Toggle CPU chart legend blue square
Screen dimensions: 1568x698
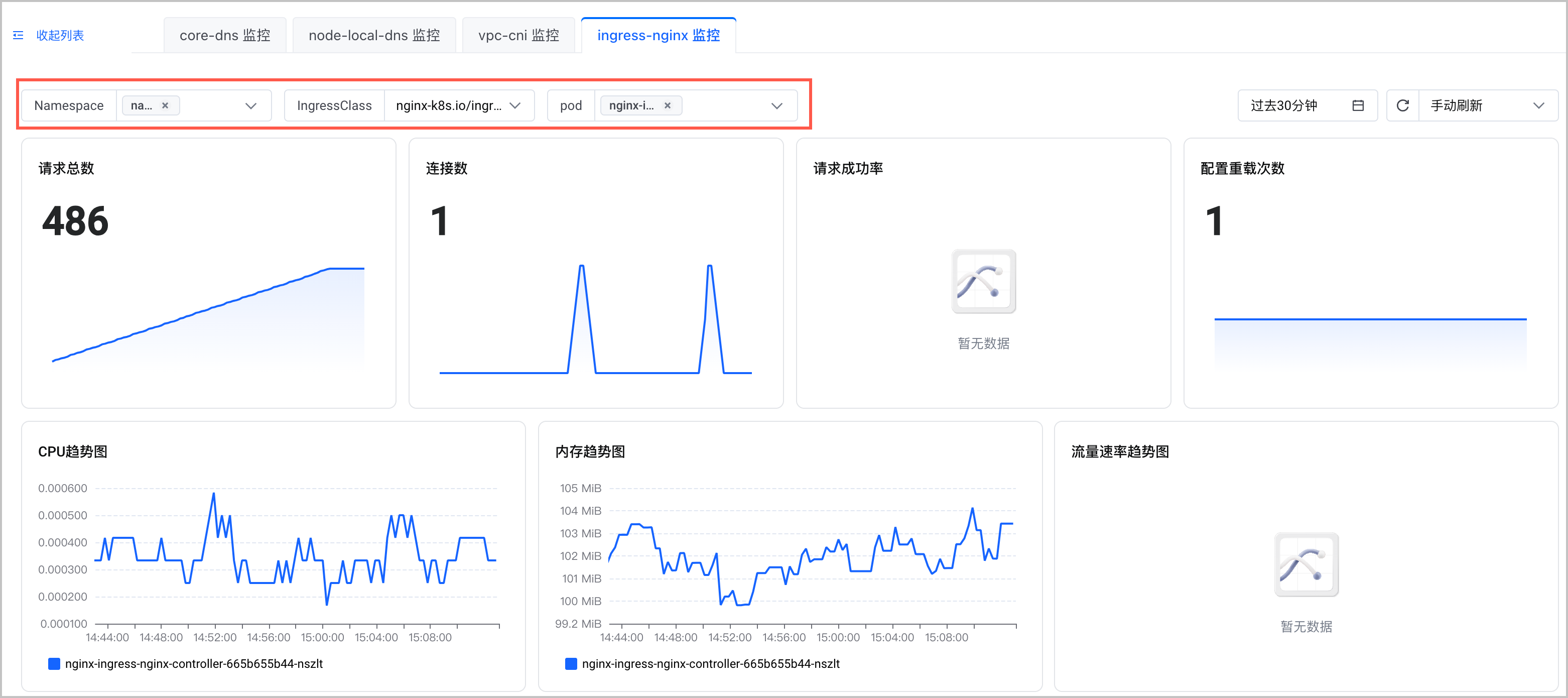(x=54, y=663)
